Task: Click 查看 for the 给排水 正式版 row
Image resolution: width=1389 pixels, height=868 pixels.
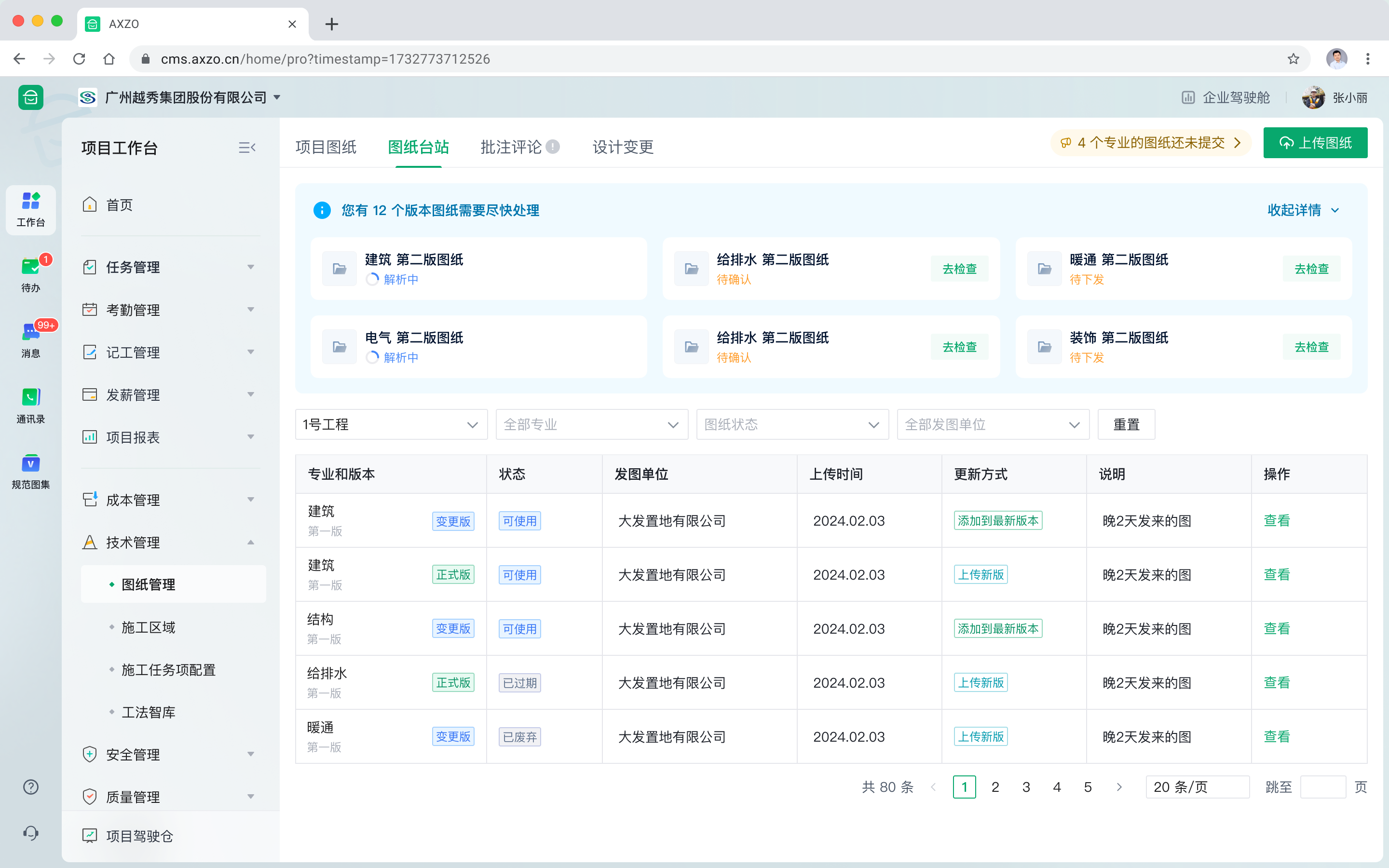Action: (x=1278, y=682)
